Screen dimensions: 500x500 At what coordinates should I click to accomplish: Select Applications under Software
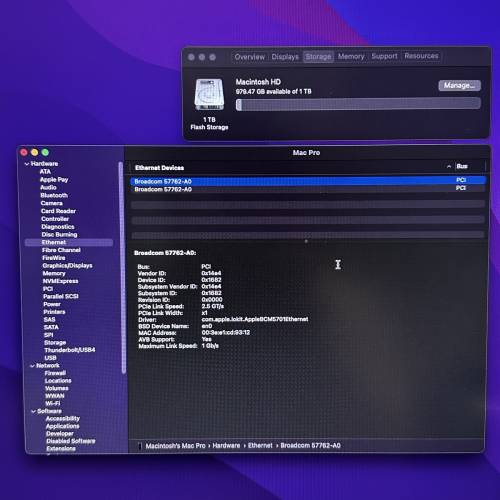(63, 426)
